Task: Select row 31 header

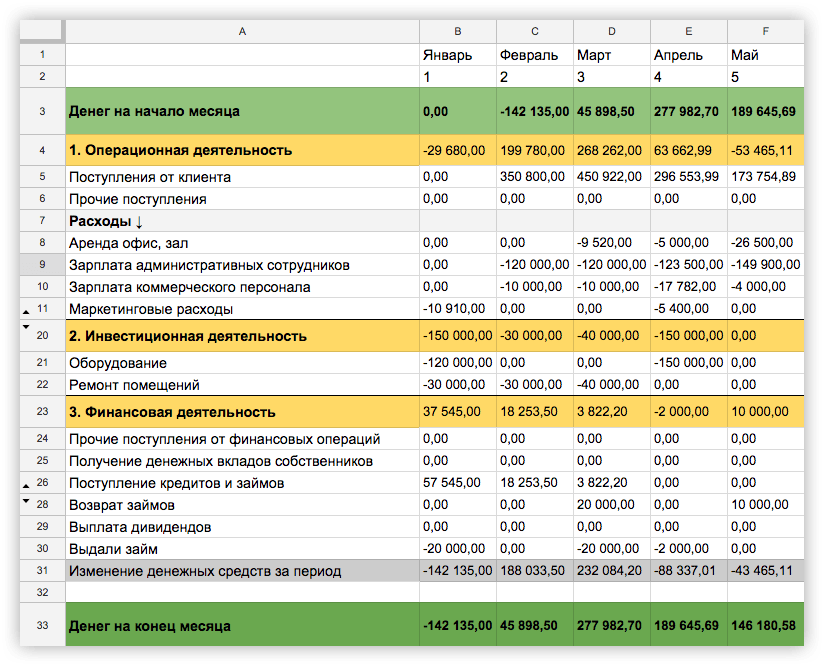Action: (x=42, y=570)
